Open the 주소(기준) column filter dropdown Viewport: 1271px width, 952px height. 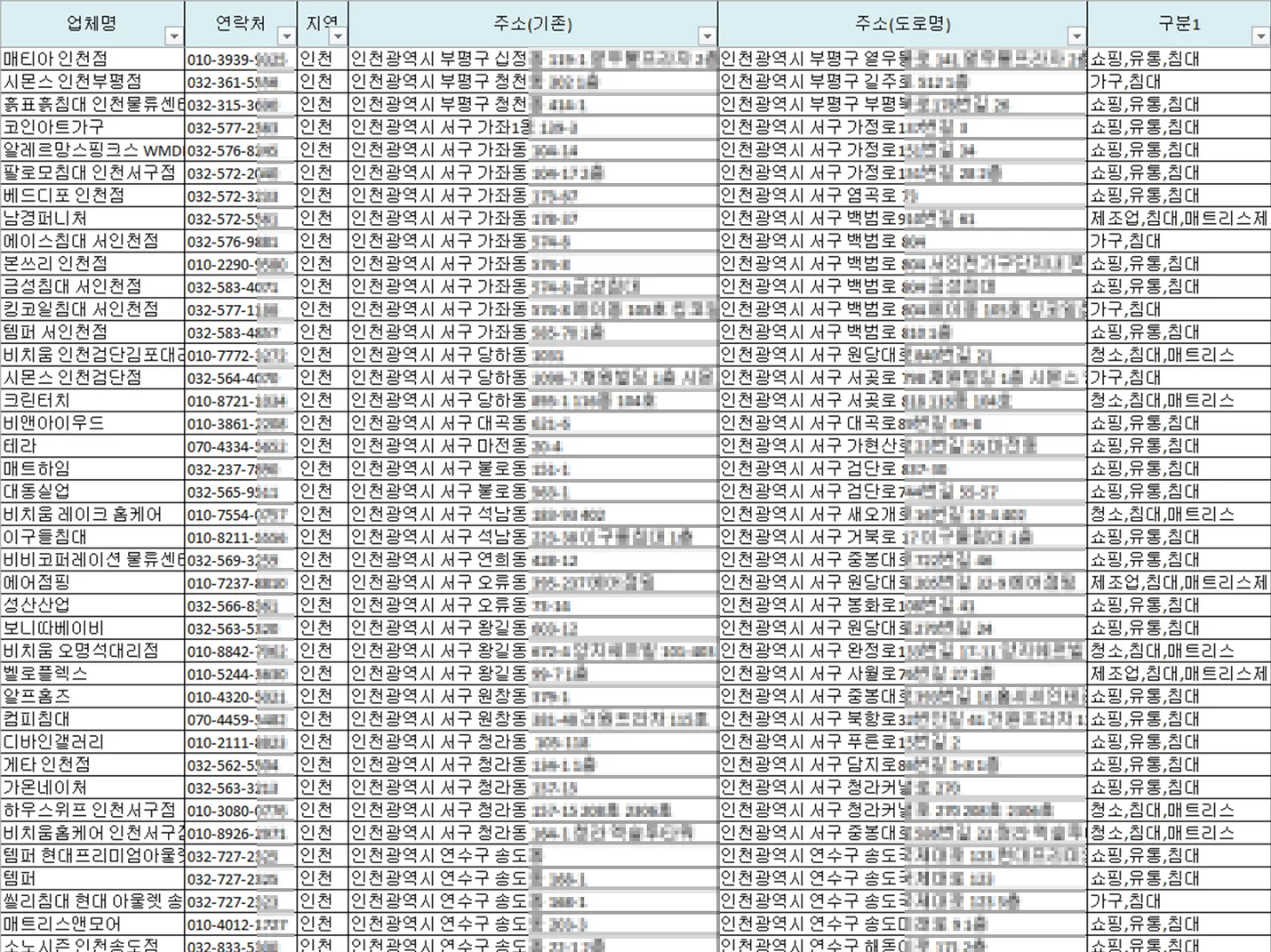707,36
